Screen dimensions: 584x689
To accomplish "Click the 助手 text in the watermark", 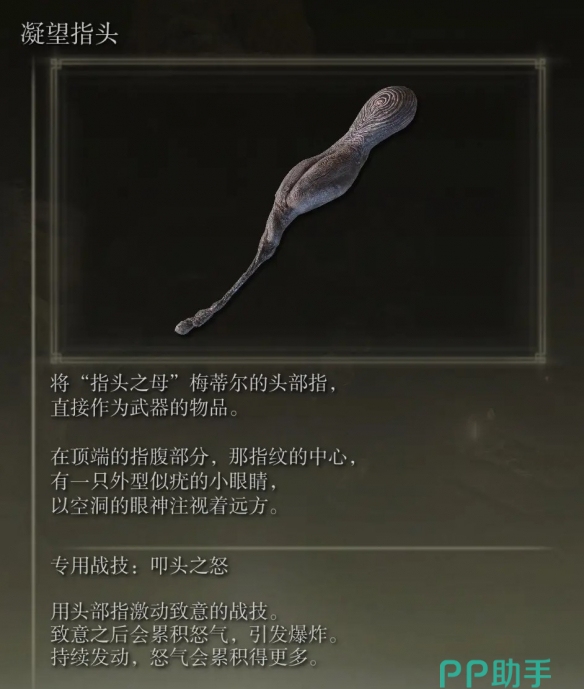I will click(522, 673).
